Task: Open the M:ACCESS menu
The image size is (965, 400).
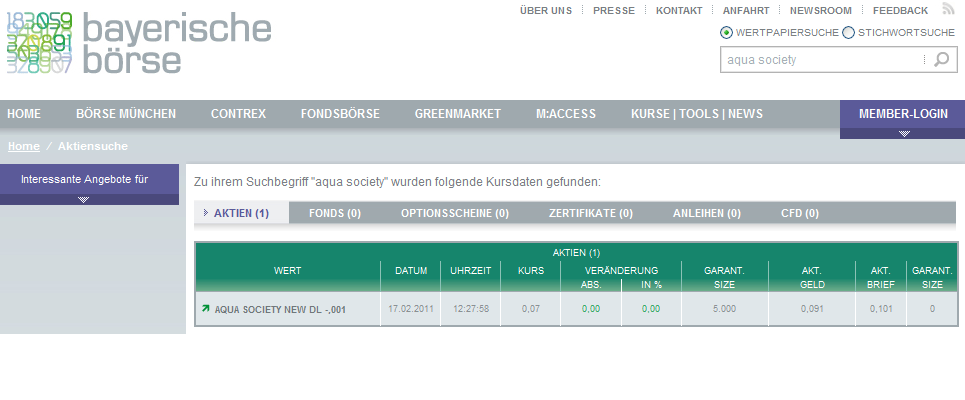Action: 566,114
